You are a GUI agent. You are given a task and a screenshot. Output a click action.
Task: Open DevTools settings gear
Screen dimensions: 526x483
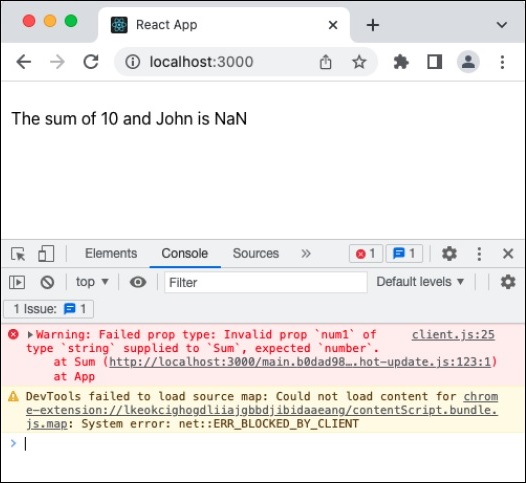tap(449, 254)
